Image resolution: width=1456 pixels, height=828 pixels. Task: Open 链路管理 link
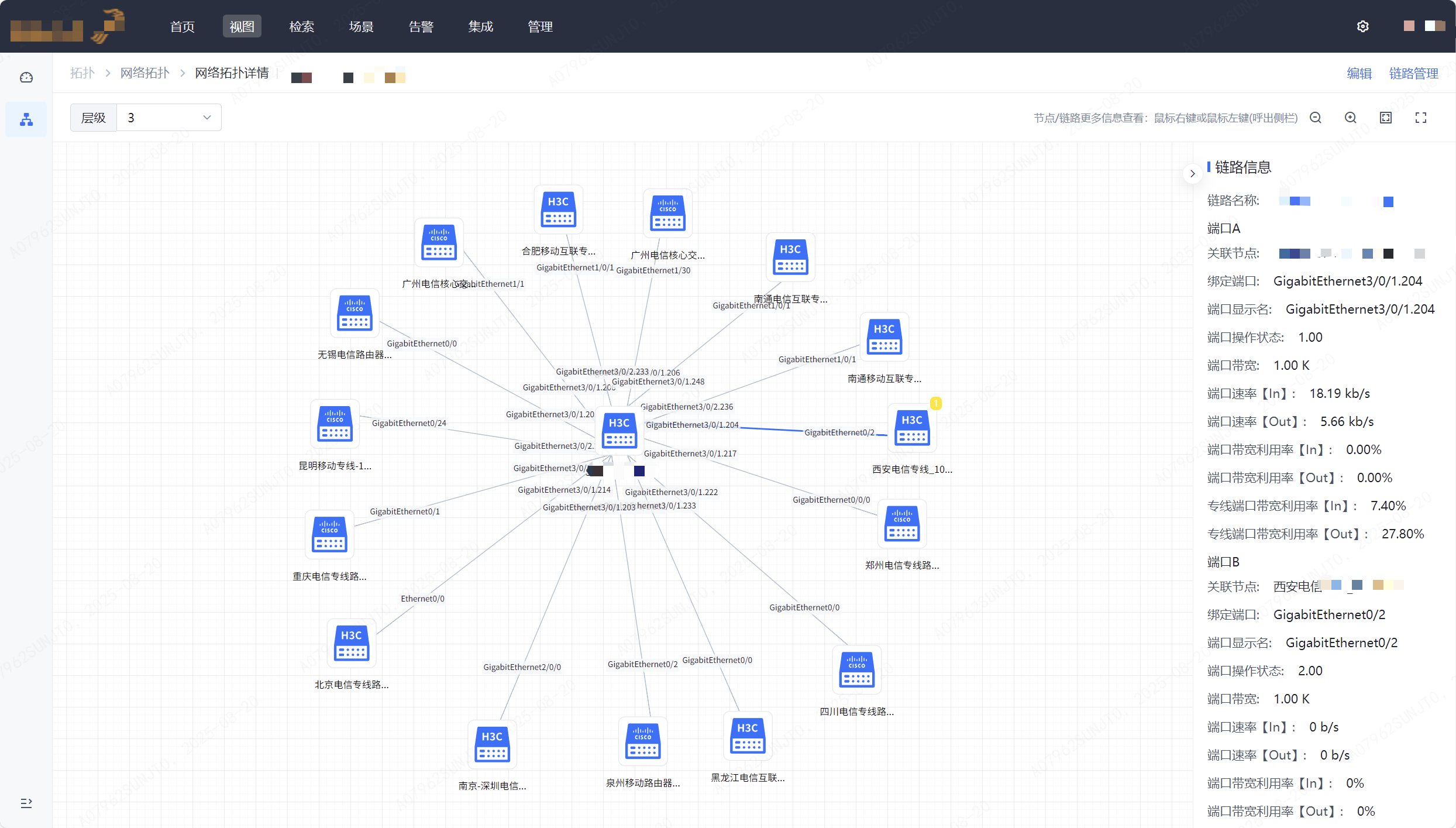click(1413, 73)
